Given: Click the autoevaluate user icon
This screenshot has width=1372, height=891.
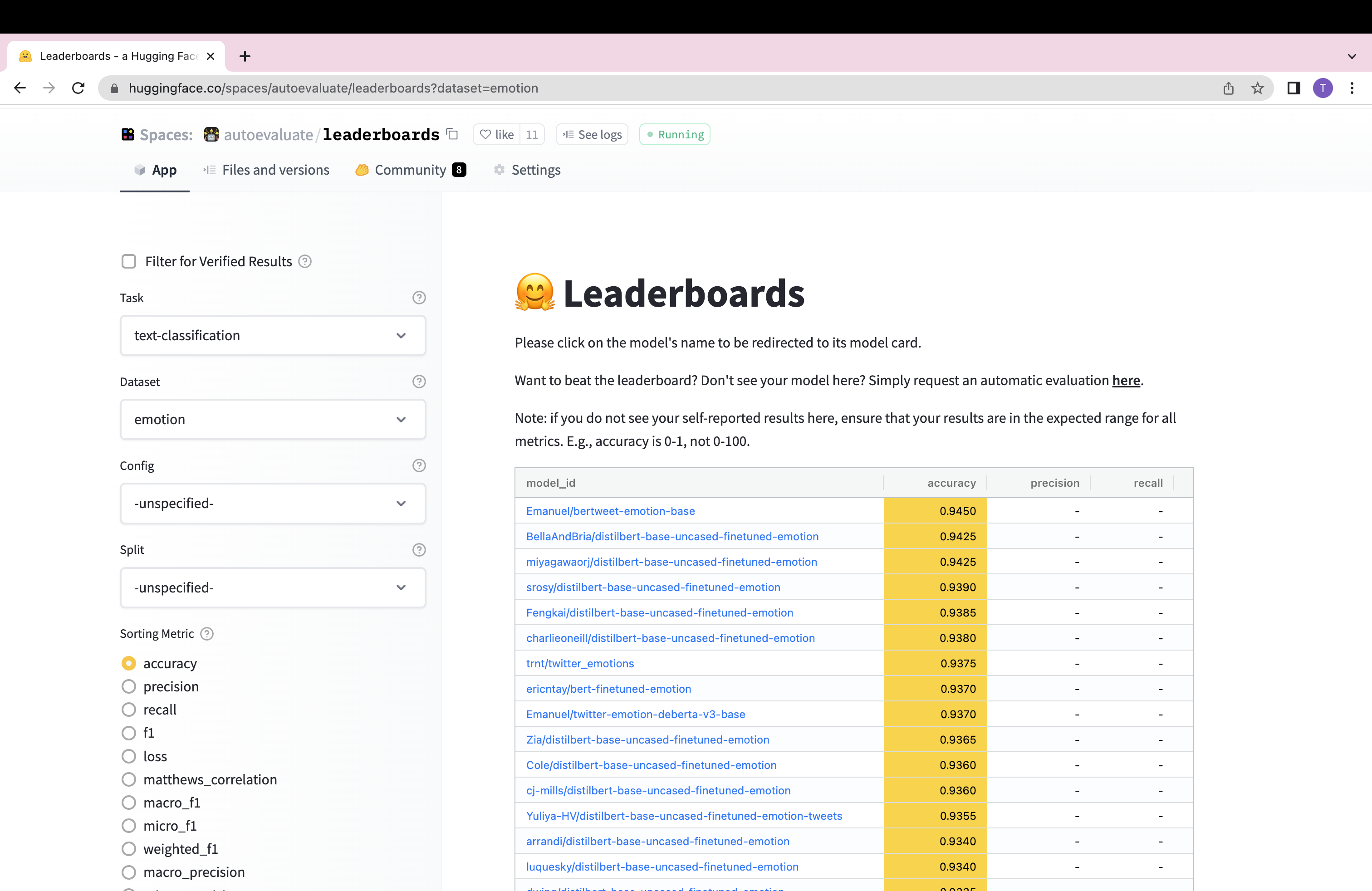Looking at the screenshot, I should [211, 133].
